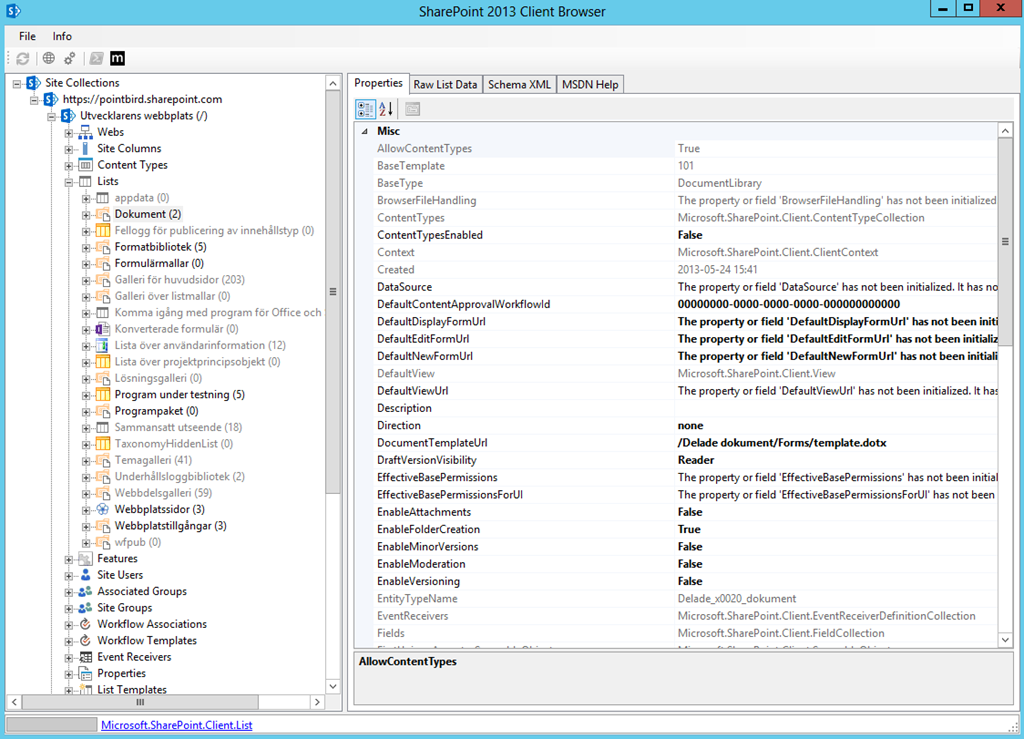Click the globe icon in the toolbar
The height and width of the screenshot is (739, 1024).
coord(49,59)
